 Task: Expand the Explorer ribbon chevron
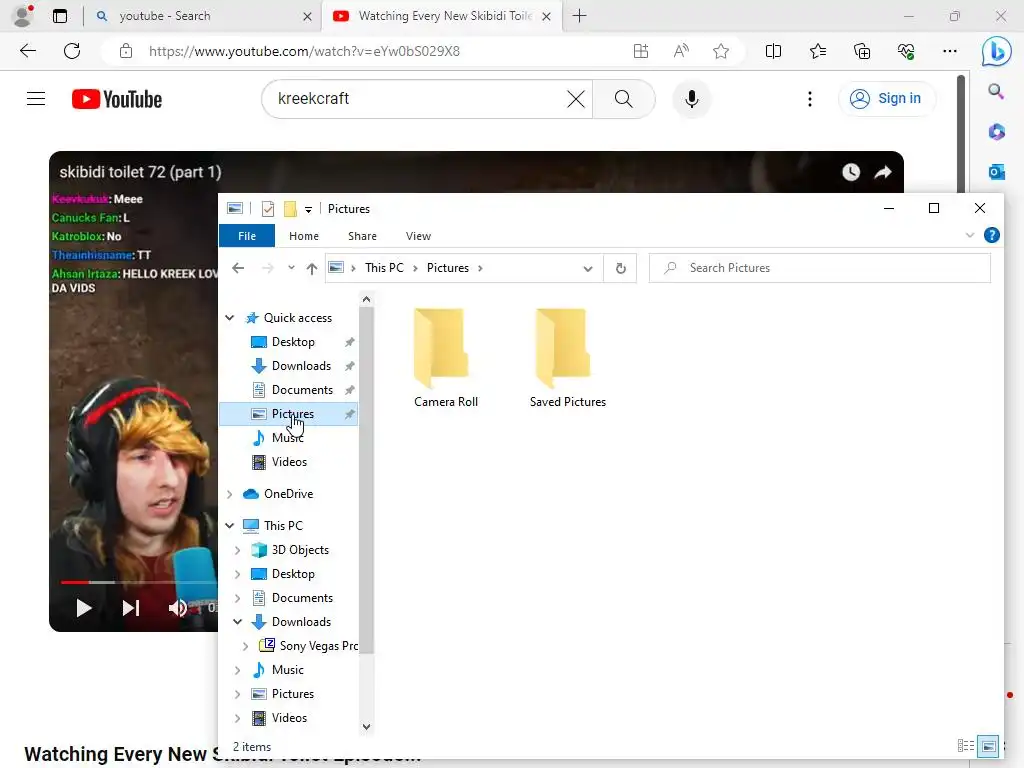pos(969,235)
